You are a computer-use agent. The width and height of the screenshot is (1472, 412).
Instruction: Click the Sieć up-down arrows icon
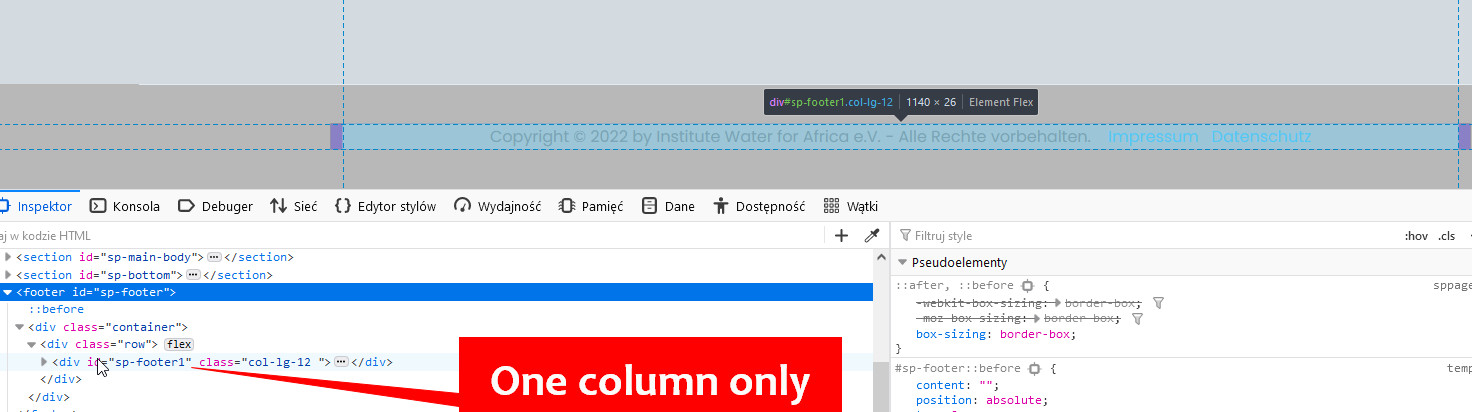point(279,206)
